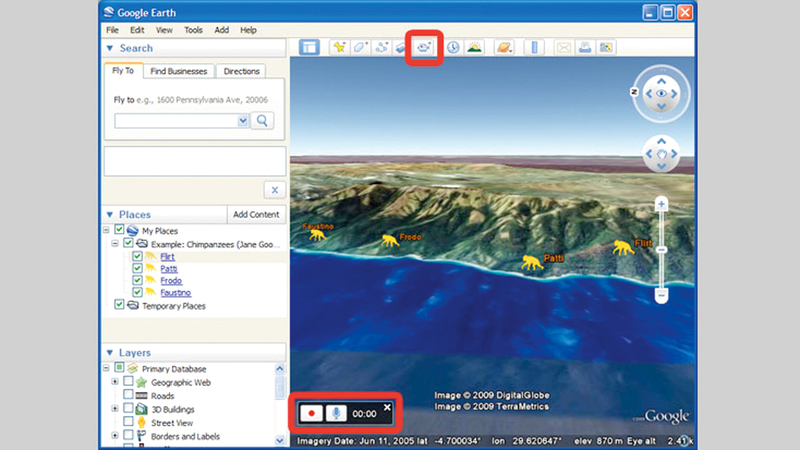Collapse the Search panel header
800x450 pixels.
pos(110,48)
